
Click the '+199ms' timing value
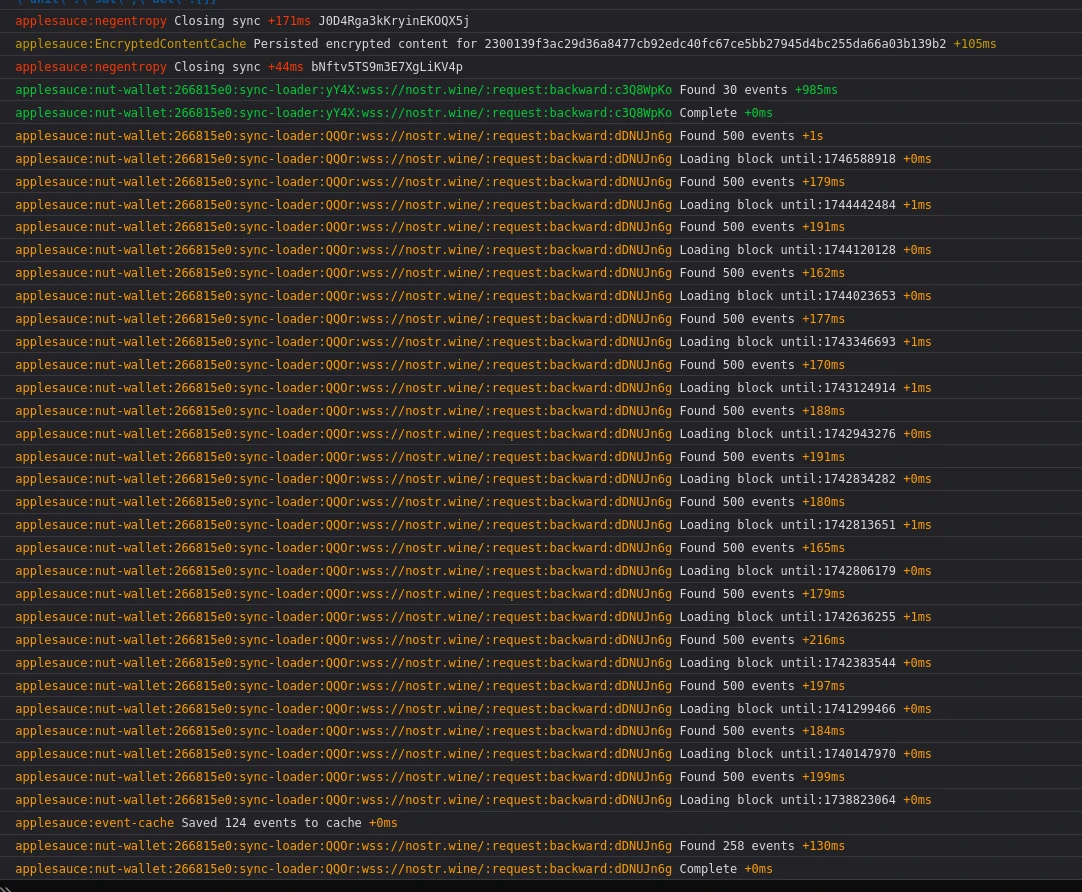click(823, 777)
